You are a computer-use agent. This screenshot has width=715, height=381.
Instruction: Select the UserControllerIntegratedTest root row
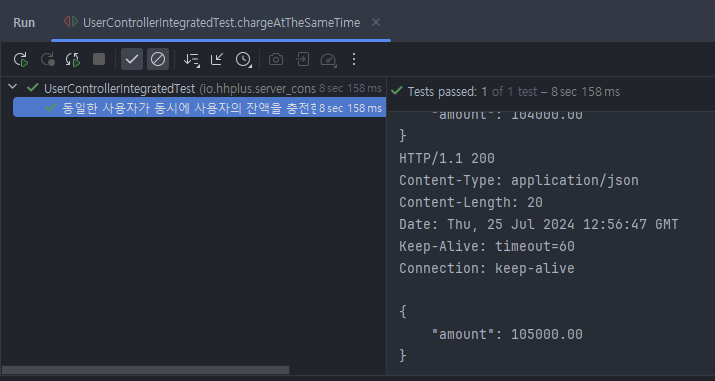point(193,88)
